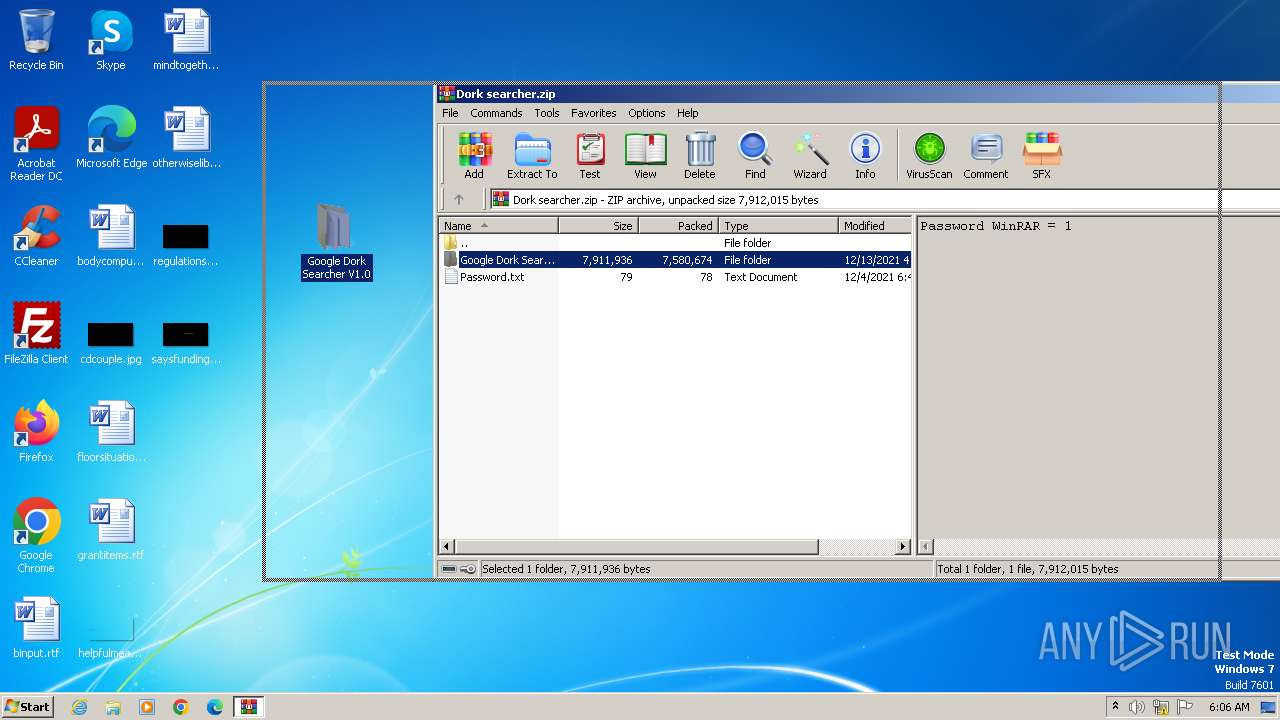
Task: Click the WinRAR taskbar button
Action: click(248, 707)
